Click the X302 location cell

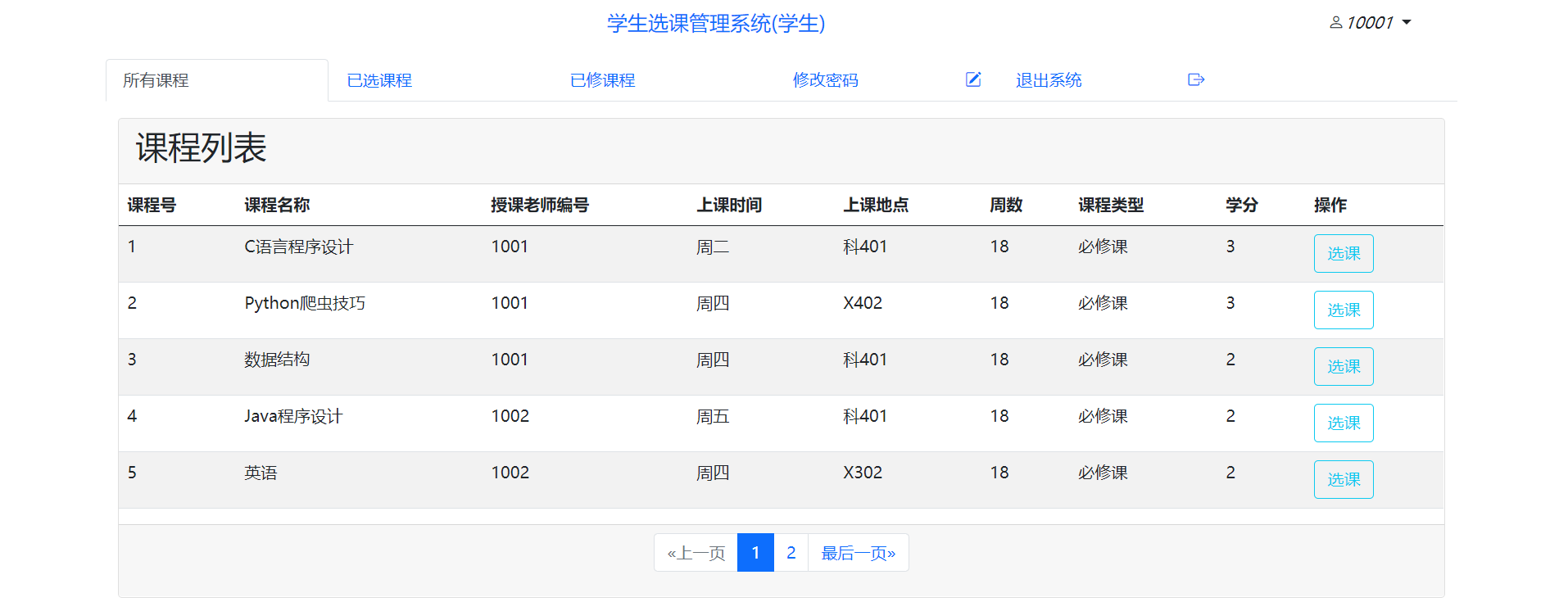point(863,473)
